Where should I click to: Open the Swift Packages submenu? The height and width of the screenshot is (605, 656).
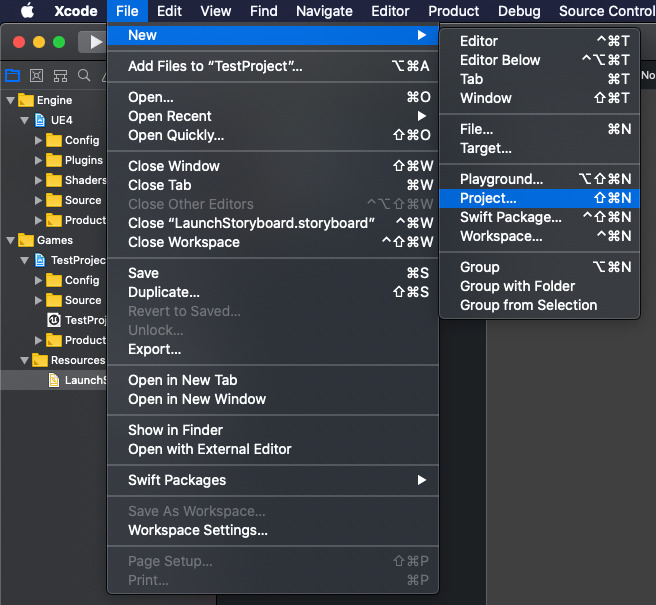tap(273, 480)
